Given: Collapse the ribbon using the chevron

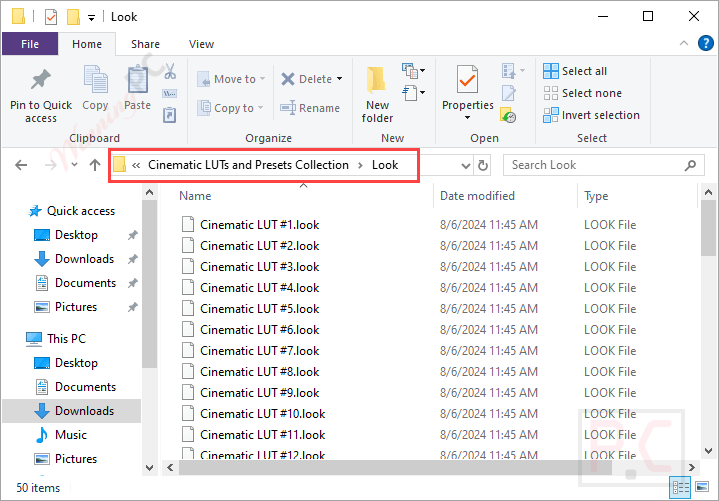Looking at the screenshot, I should (x=684, y=44).
